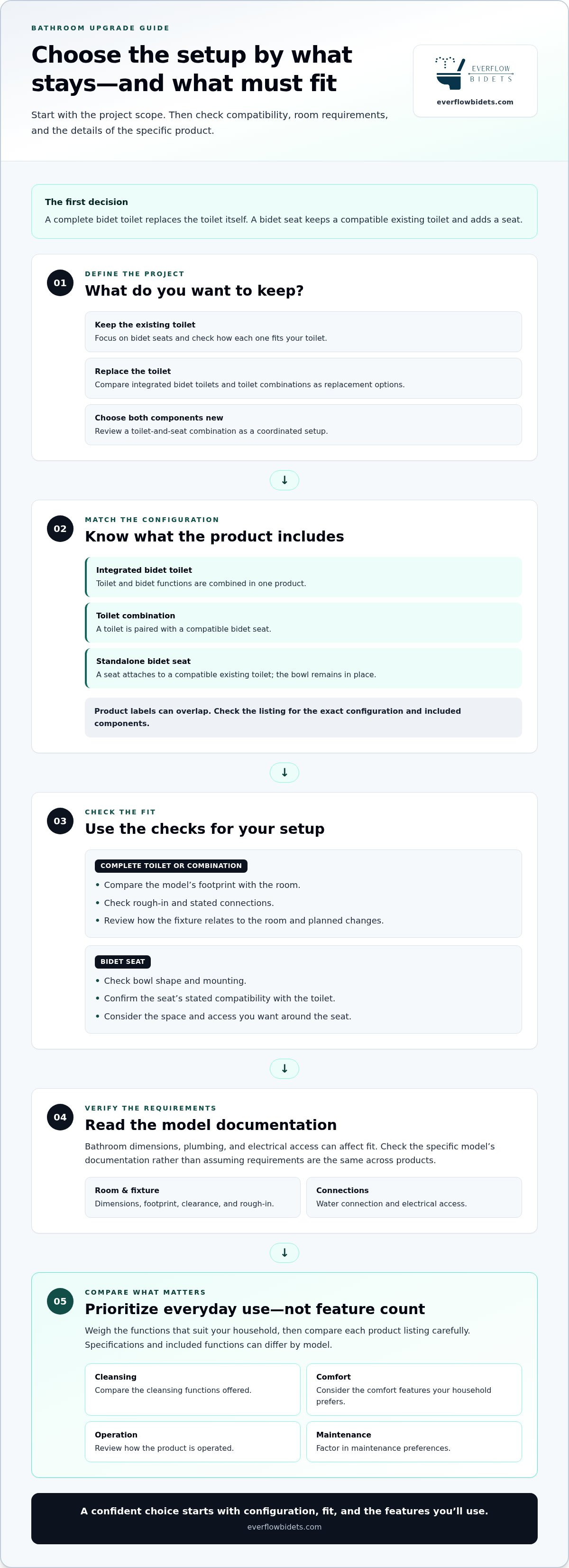Select the Maintenance comparison card
The width and height of the screenshot is (569, 1568).
[x=414, y=1441]
